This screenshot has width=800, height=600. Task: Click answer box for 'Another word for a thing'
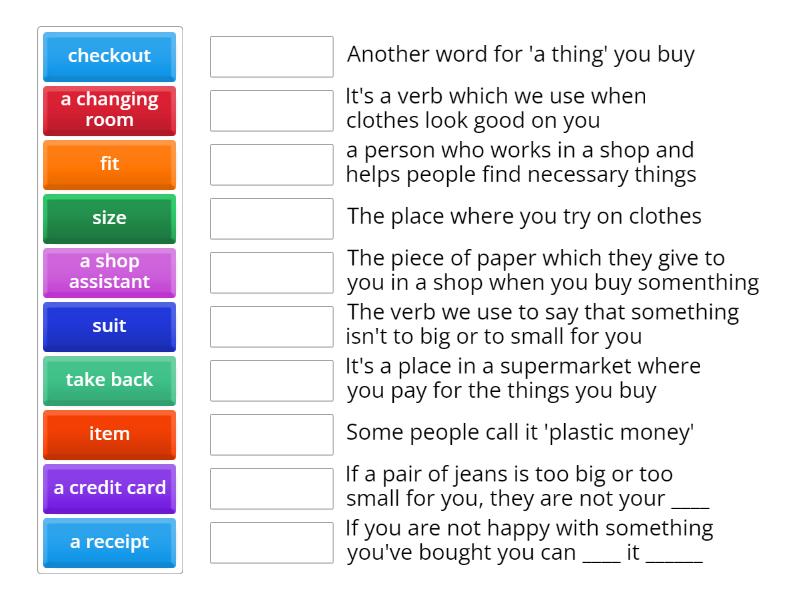[271, 56]
